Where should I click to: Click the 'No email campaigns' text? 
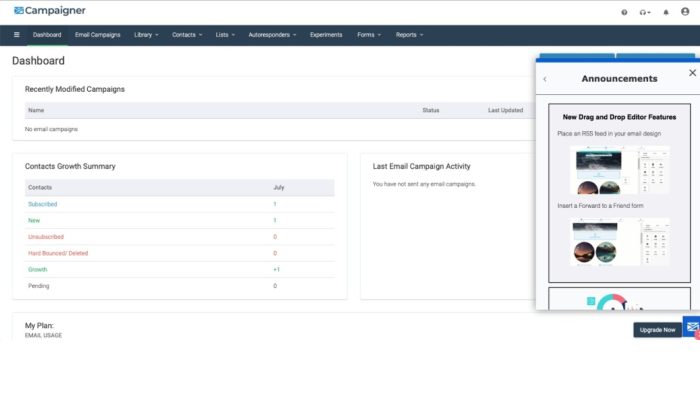click(51, 129)
